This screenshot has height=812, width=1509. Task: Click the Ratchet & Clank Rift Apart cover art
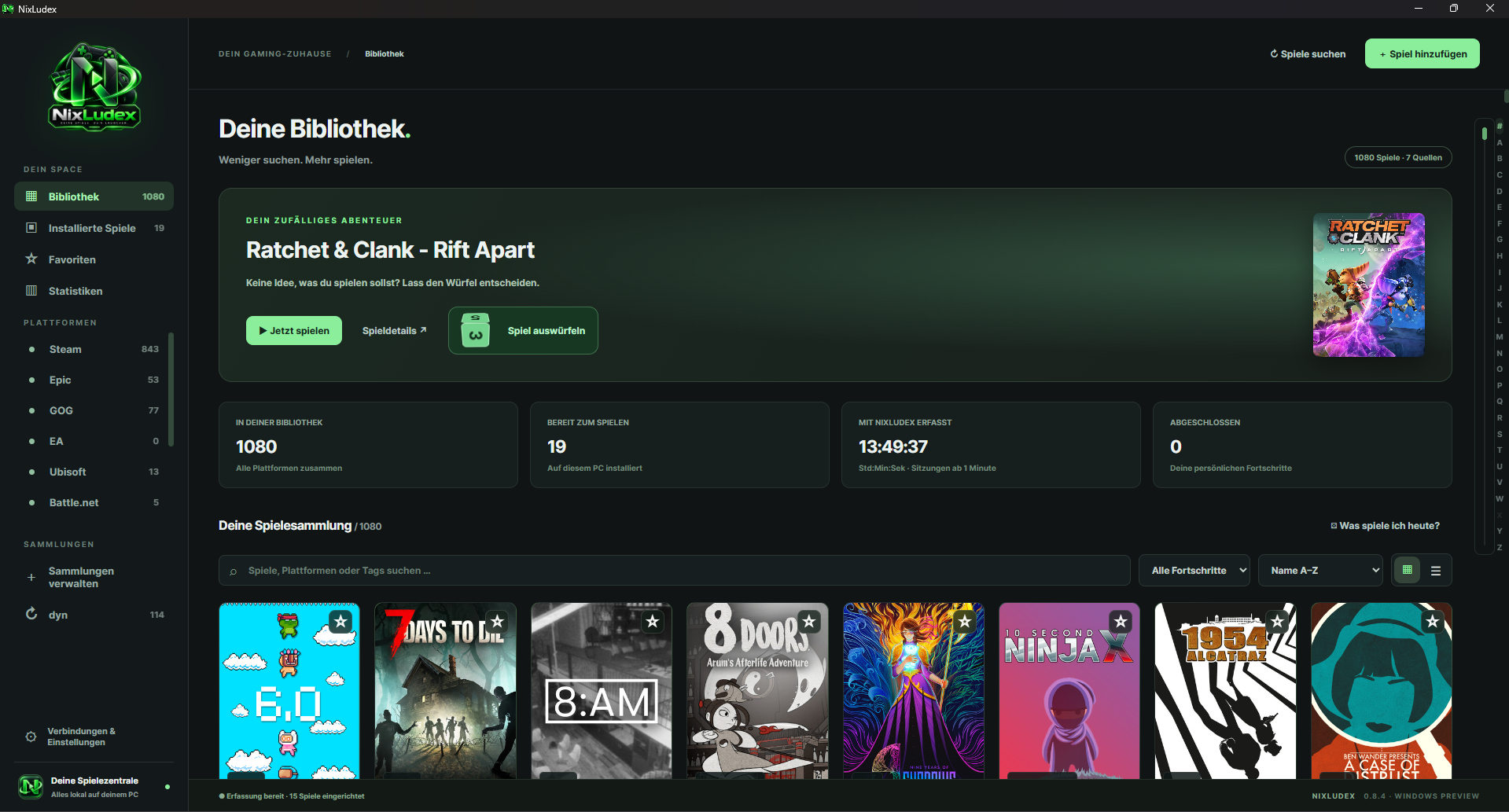1368,285
